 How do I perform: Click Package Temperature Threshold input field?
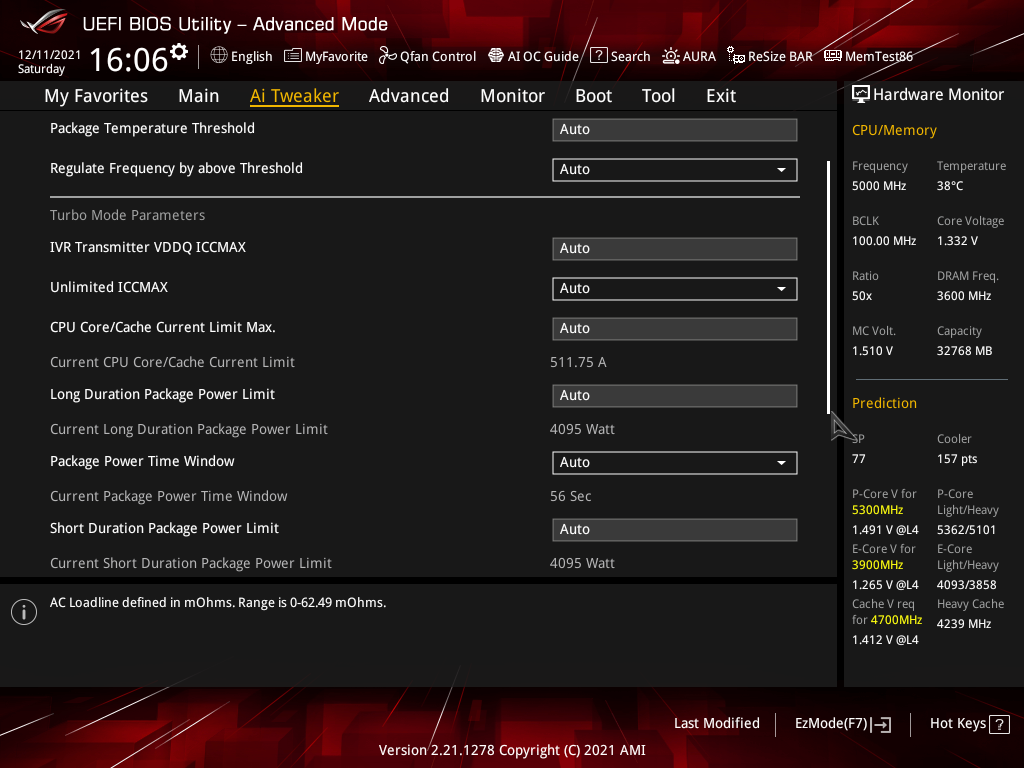coord(675,129)
